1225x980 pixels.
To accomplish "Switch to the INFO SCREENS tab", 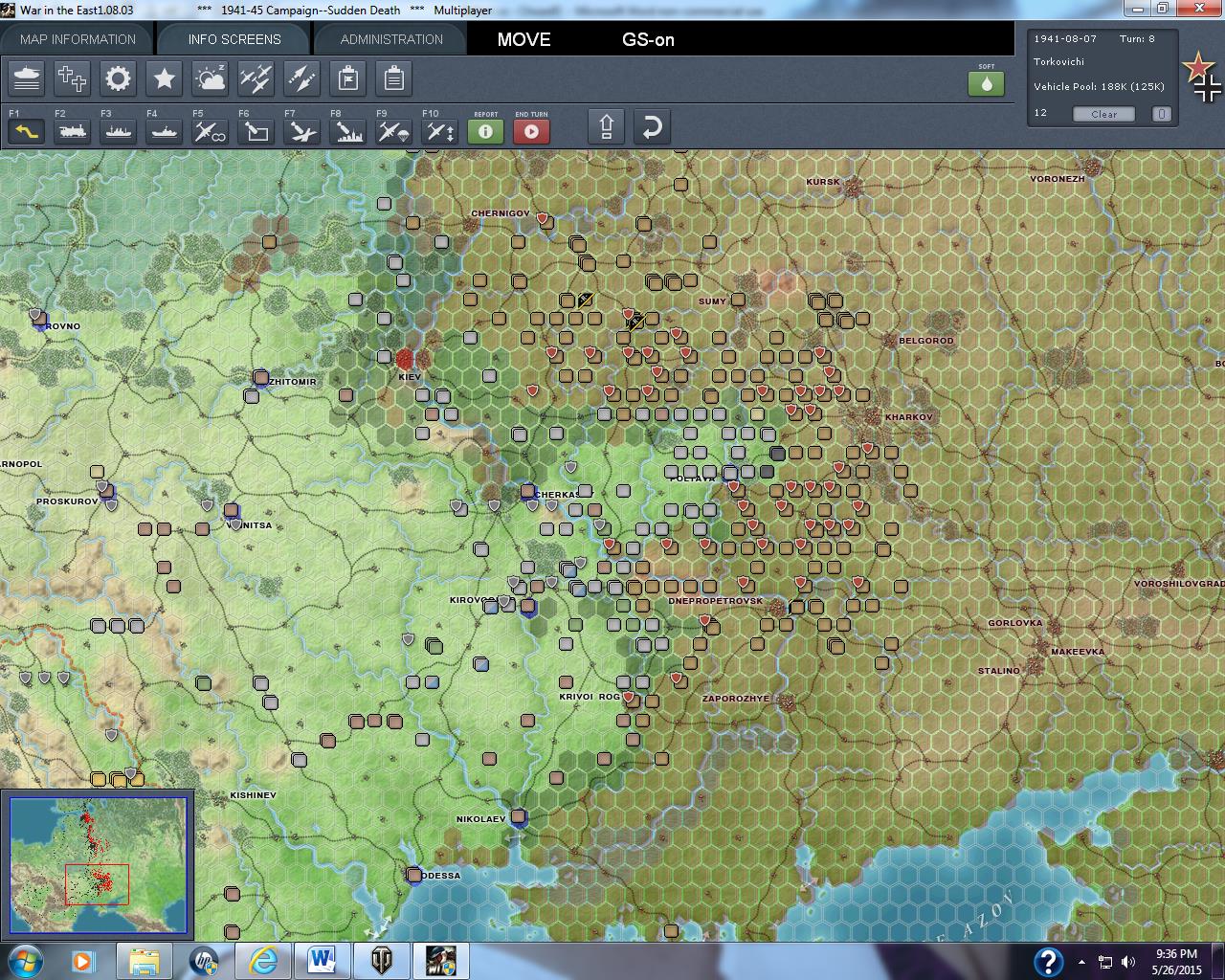I will pos(234,39).
